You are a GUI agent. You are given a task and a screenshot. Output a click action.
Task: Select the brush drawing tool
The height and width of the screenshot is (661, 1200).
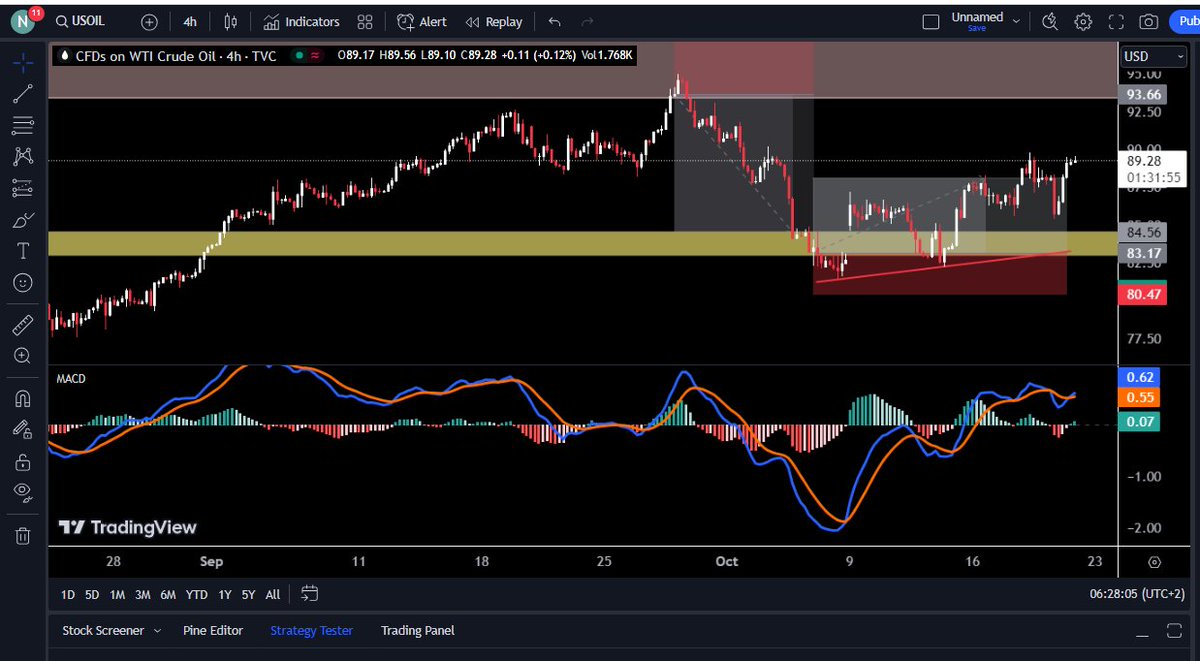coord(22,219)
